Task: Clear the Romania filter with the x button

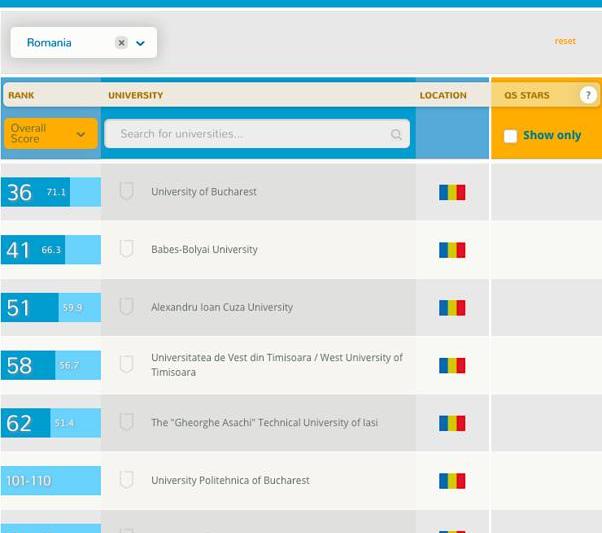Action: [x=121, y=43]
